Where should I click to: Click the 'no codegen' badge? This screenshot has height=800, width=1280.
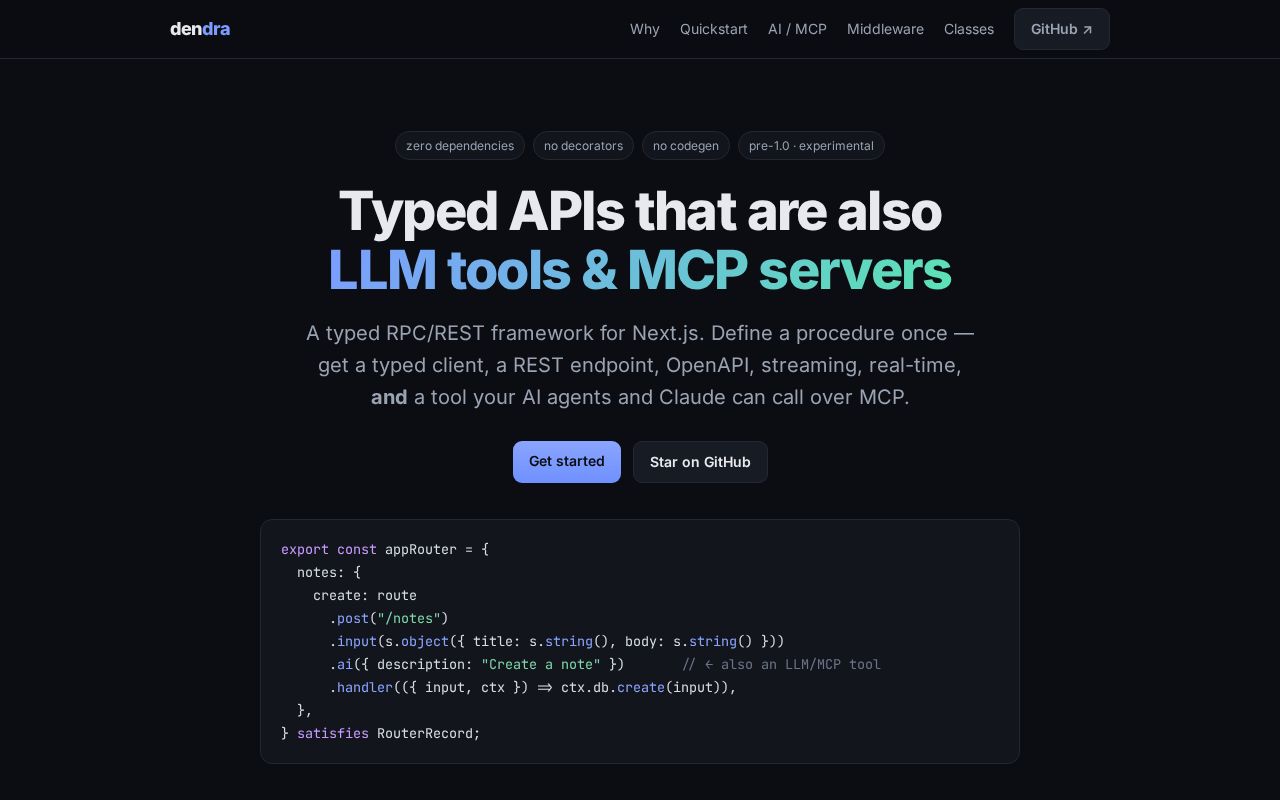coord(686,146)
